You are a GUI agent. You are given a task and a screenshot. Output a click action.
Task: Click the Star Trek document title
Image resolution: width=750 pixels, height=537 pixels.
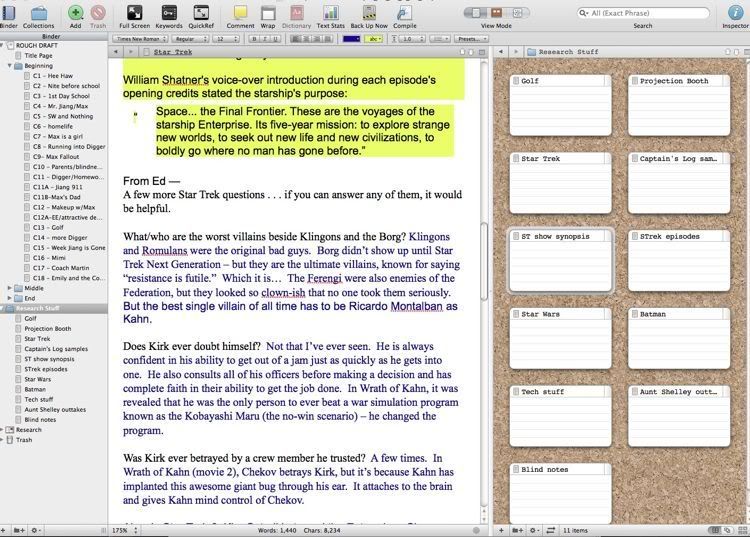[x=173, y=52]
